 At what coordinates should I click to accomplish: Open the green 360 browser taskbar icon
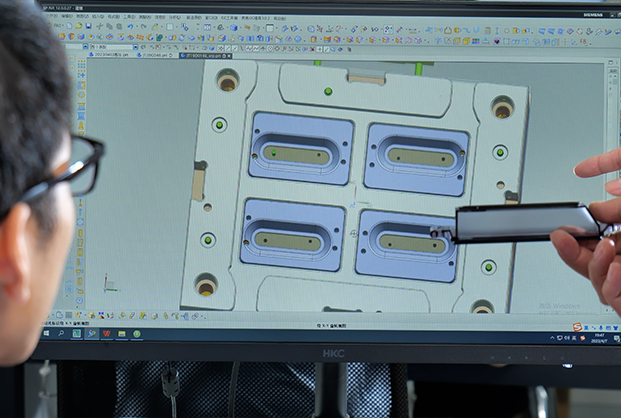(x=137, y=334)
